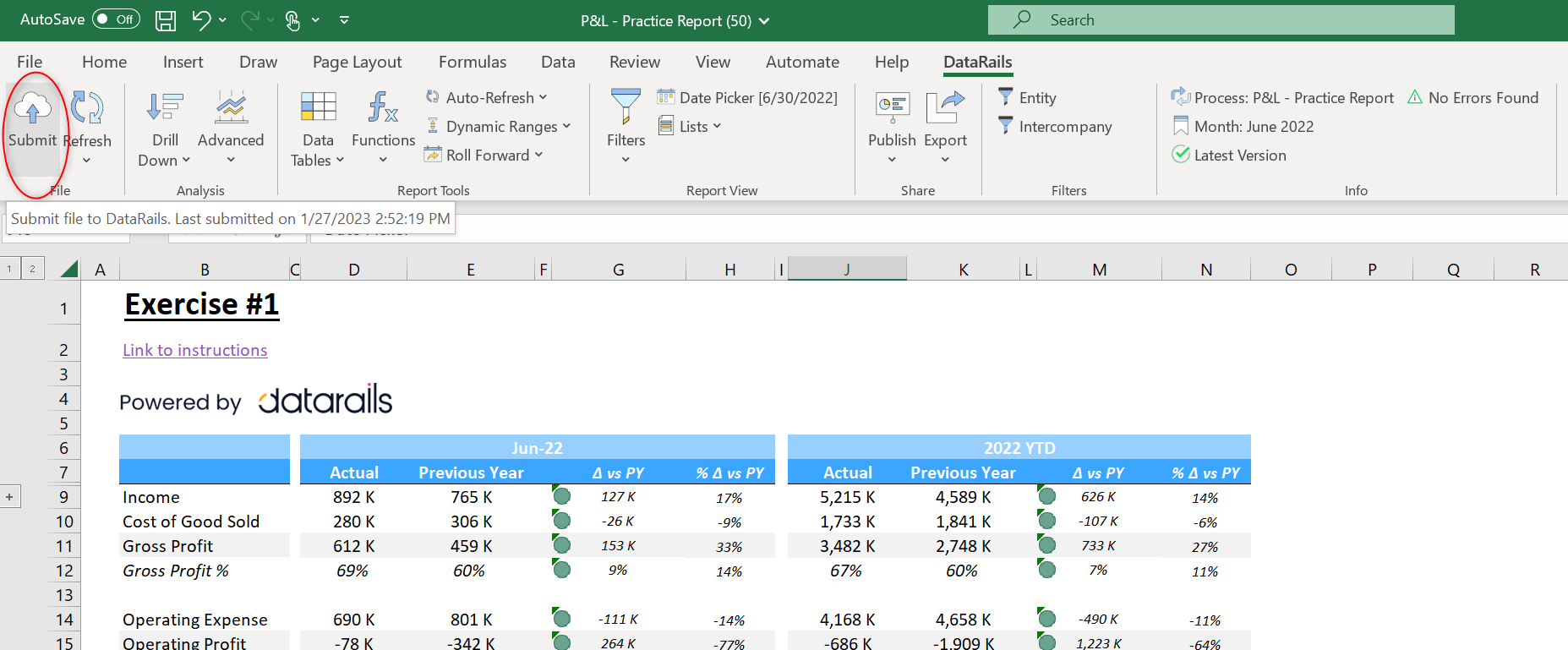Click in the Search box
Viewport: 1568px width, 650px height.
click(1221, 19)
